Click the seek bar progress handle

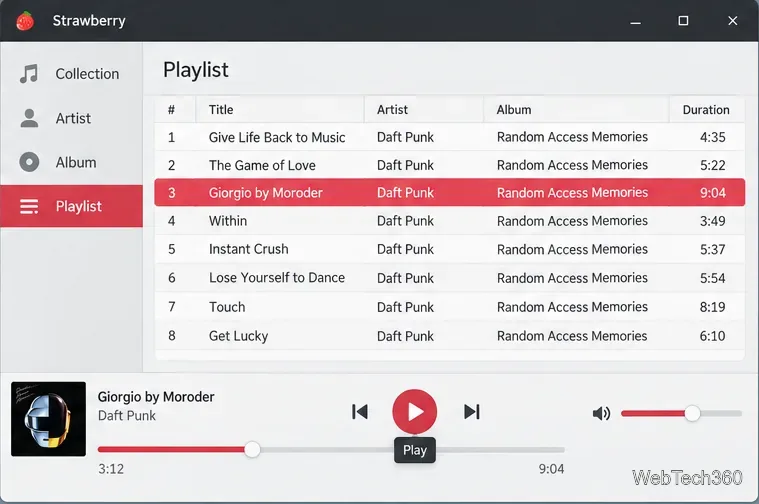pos(252,449)
